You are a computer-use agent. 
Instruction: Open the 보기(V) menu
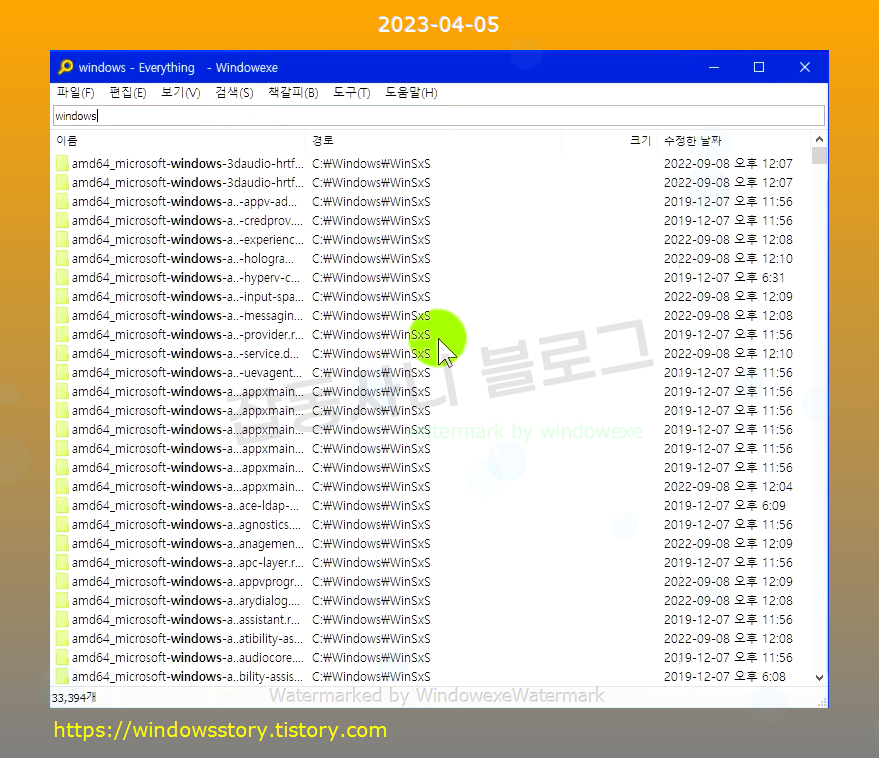(181, 93)
